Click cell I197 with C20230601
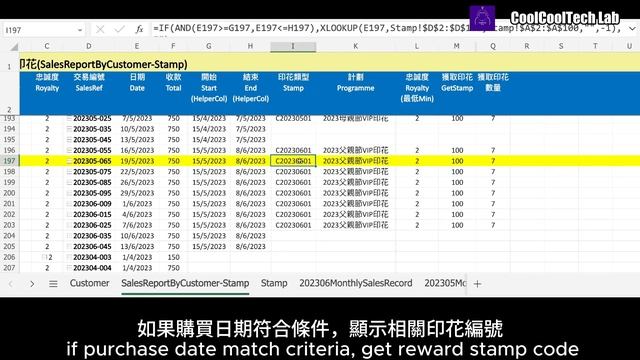640x360 pixels. click(293, 161)
